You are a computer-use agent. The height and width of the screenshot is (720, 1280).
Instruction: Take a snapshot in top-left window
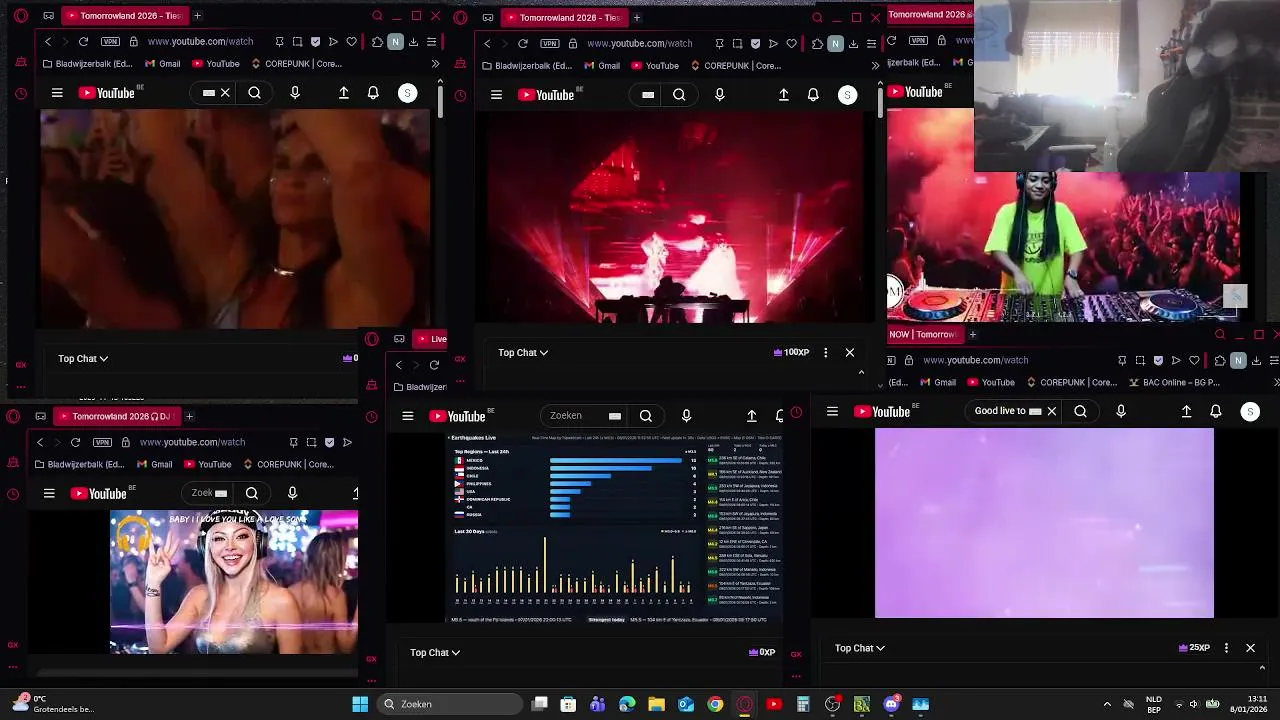click(x=297, y=42)
